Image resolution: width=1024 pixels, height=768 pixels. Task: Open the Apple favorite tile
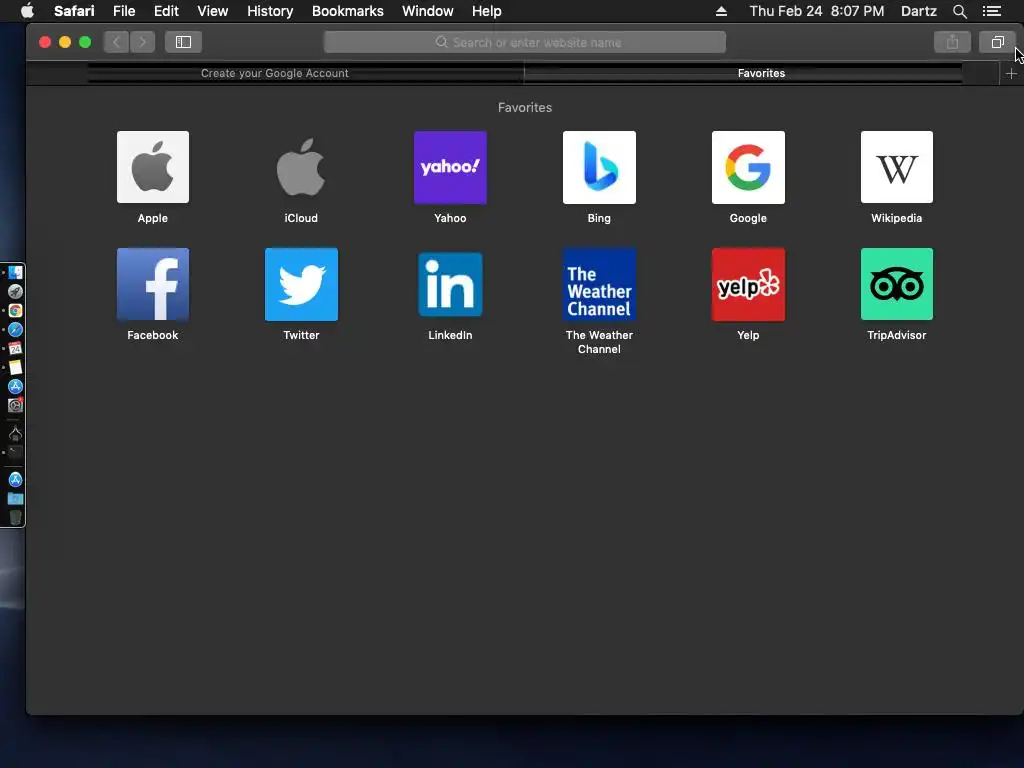153,167
